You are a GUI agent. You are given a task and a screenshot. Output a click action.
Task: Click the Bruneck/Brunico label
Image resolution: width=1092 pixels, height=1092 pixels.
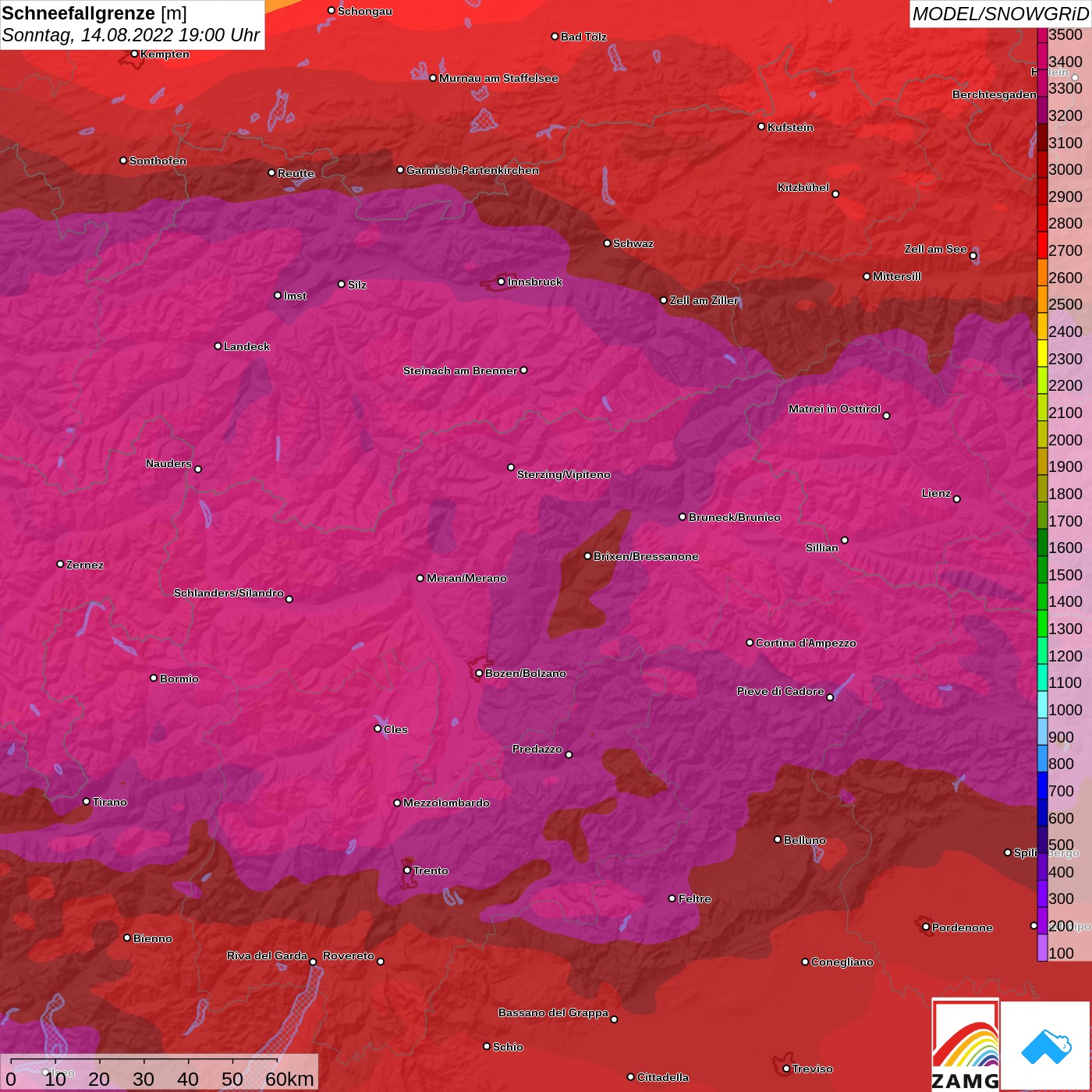pyautogui.click(x=735, y=517)
